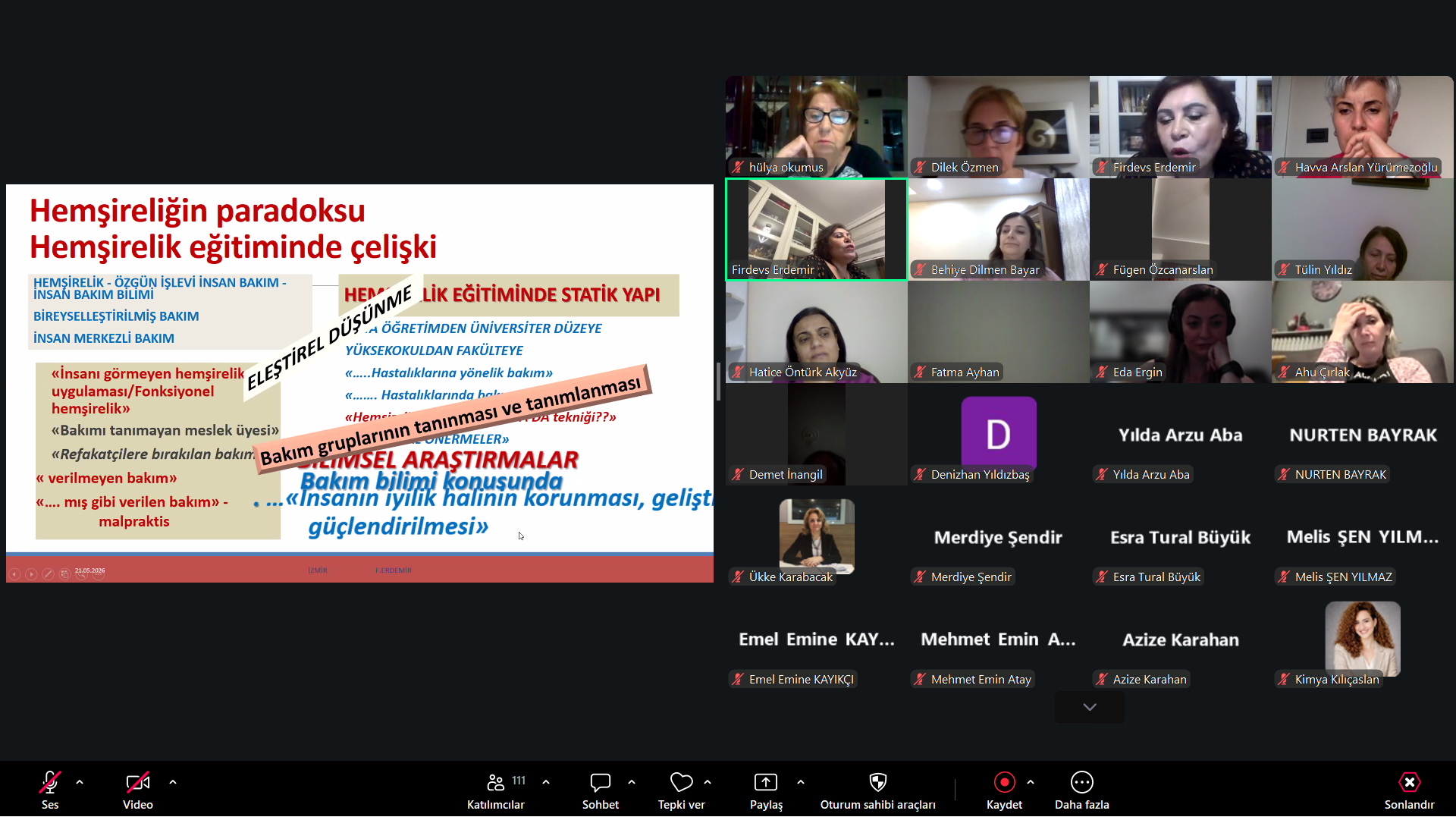Show more participants with the down chevron
The image size is (1456, 817).
1090,707
